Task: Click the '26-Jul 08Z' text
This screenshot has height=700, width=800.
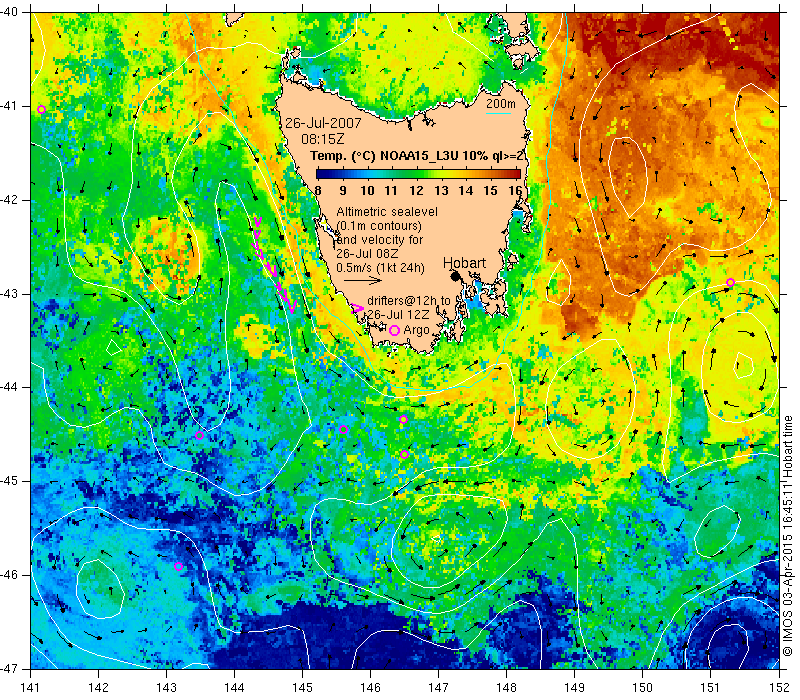Action: (367, 254)
